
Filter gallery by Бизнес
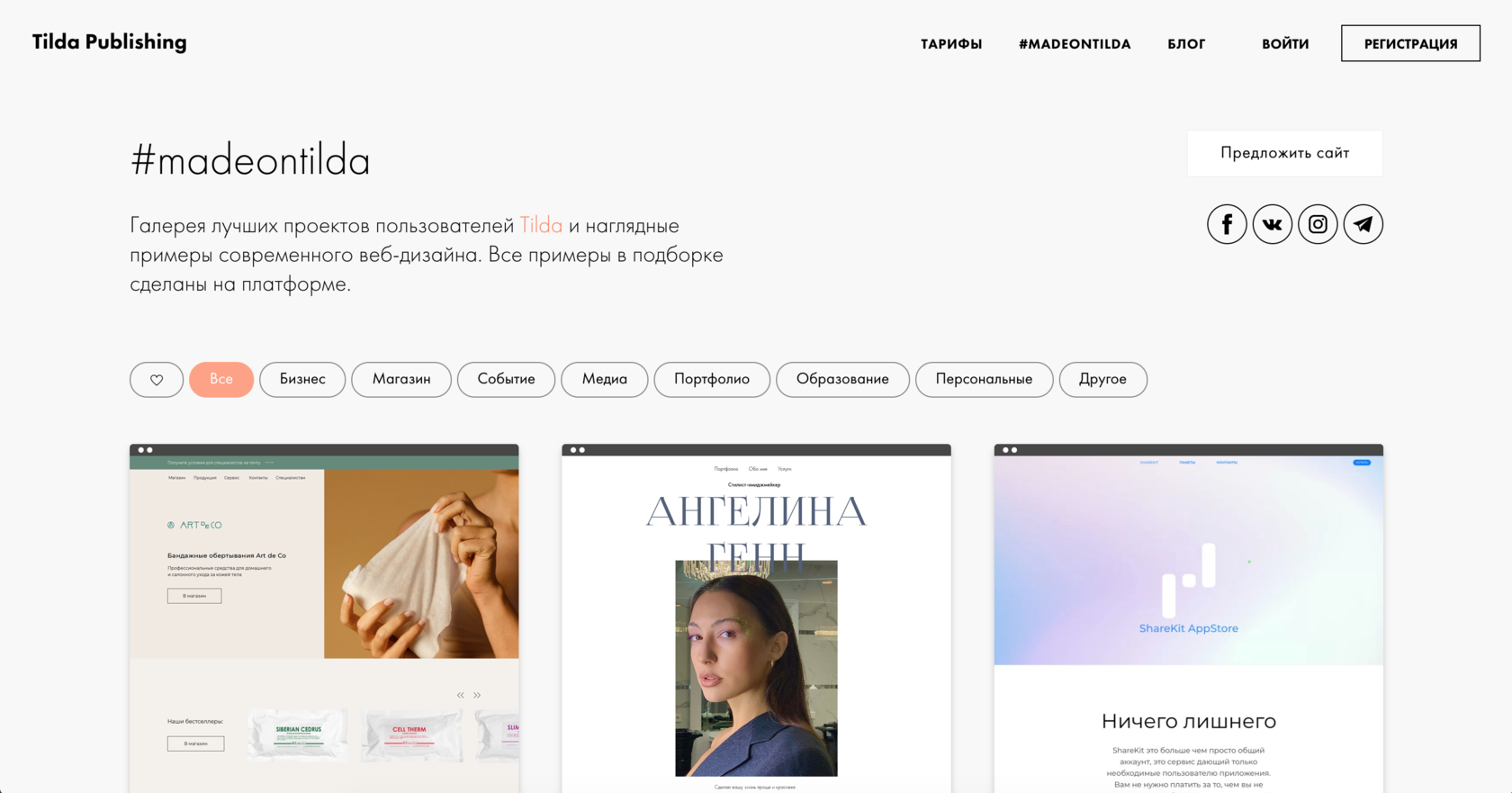tap(302, 380)
